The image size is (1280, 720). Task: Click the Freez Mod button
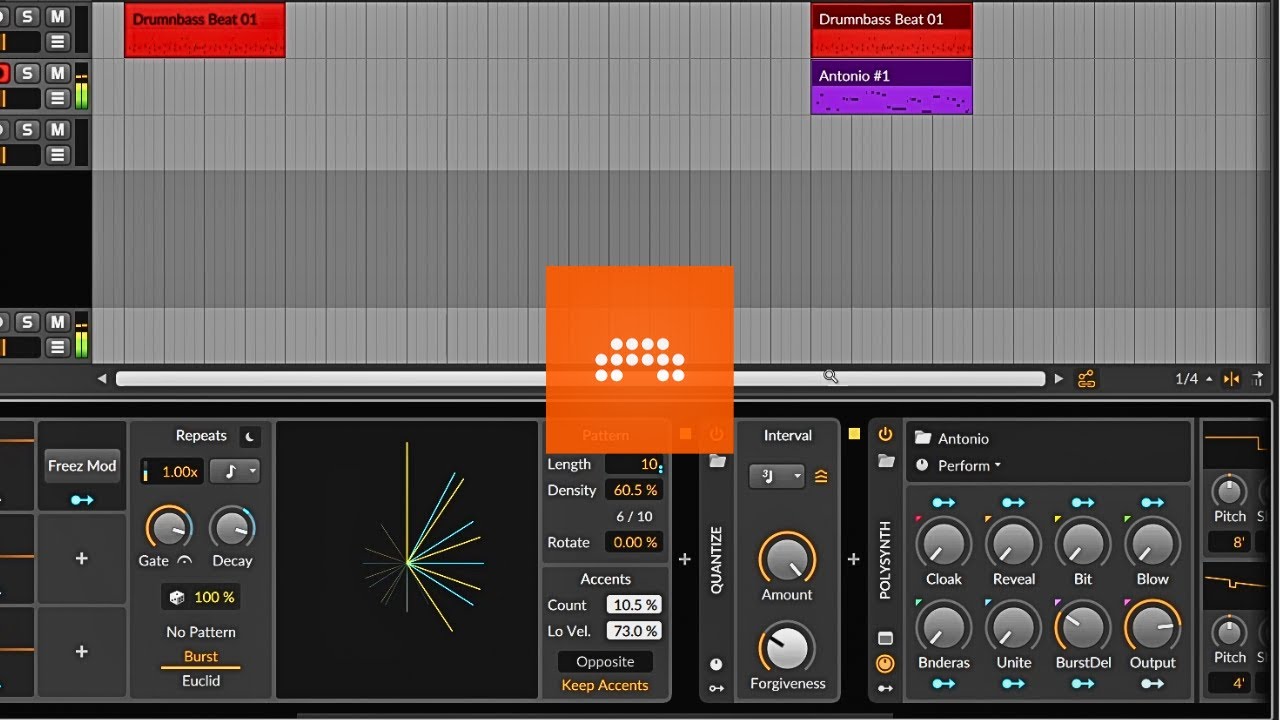[x=82, y=466]
